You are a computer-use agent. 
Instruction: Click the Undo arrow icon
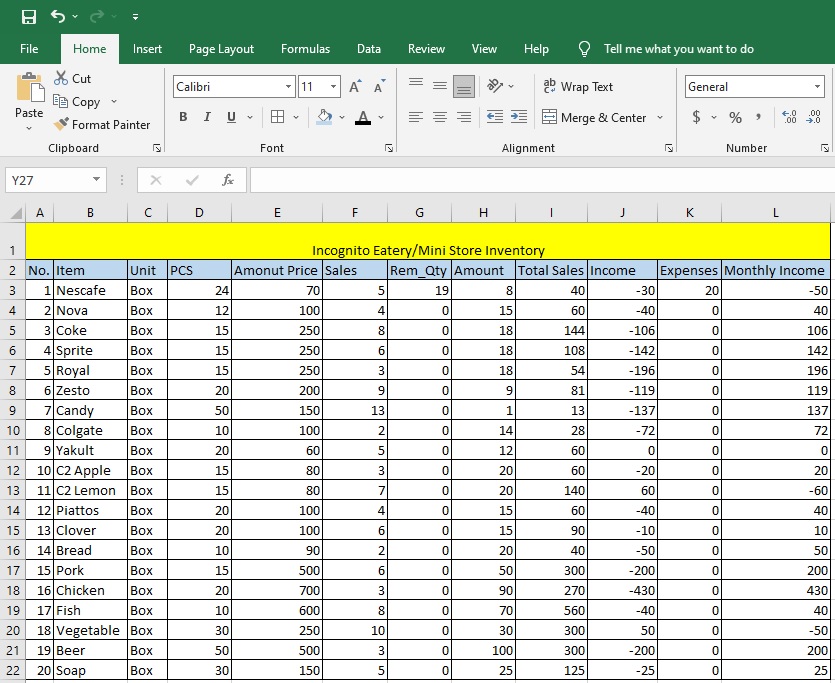click(x=58, y=16)
